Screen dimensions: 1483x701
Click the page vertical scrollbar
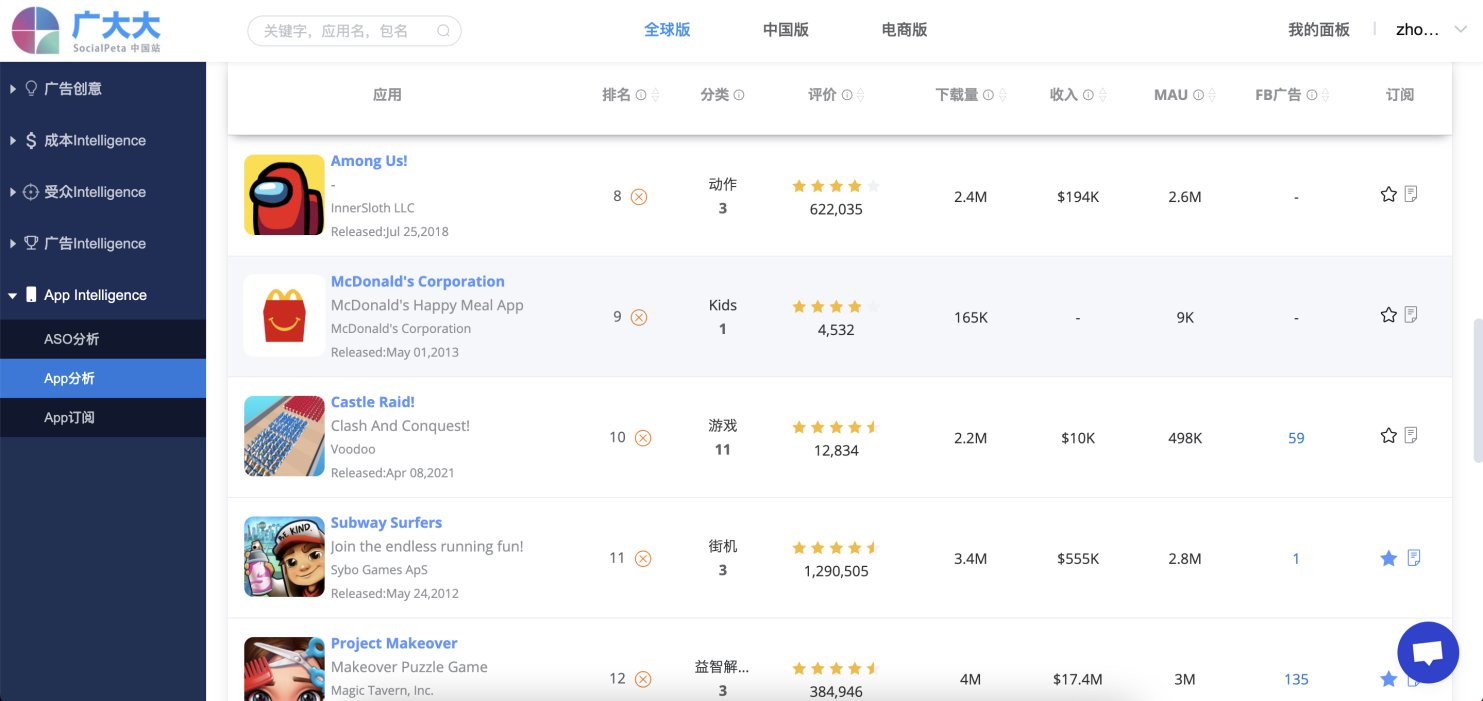tap(1477, 391)
